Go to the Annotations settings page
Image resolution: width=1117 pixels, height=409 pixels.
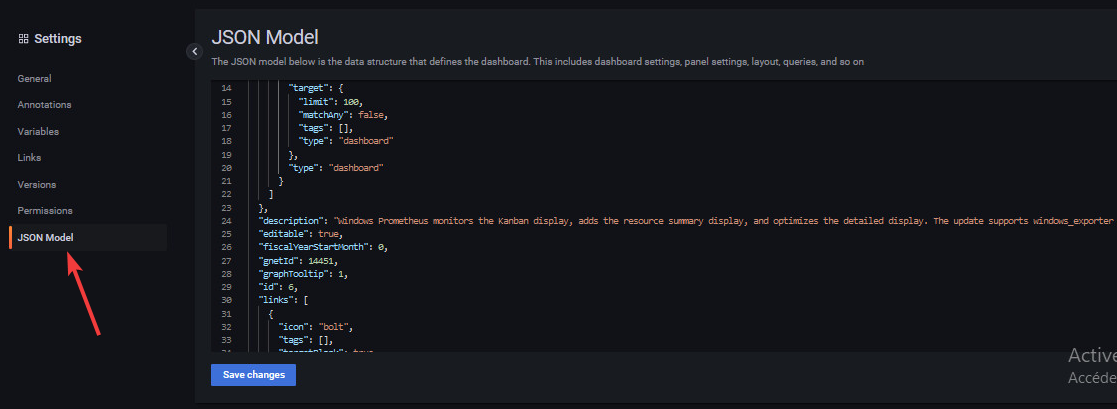[44, 105]
